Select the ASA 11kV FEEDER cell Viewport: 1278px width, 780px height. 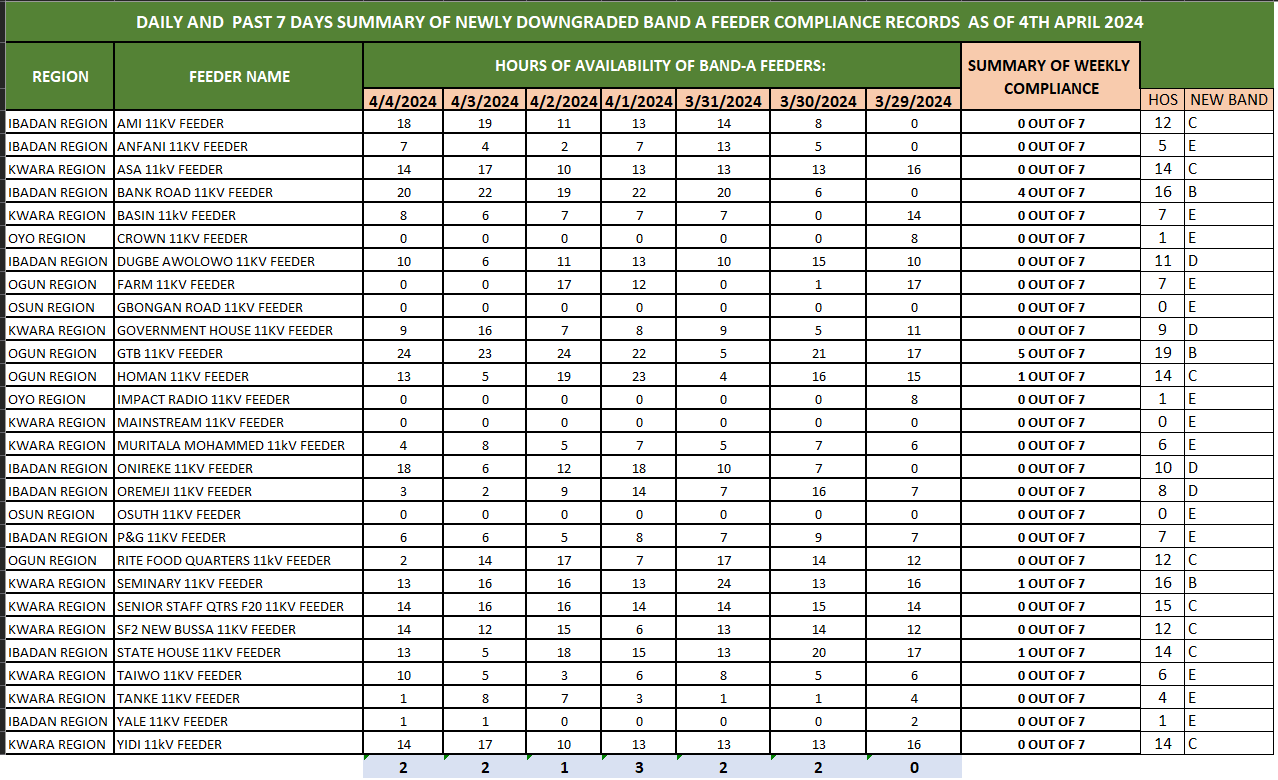[x=239, y=169]
